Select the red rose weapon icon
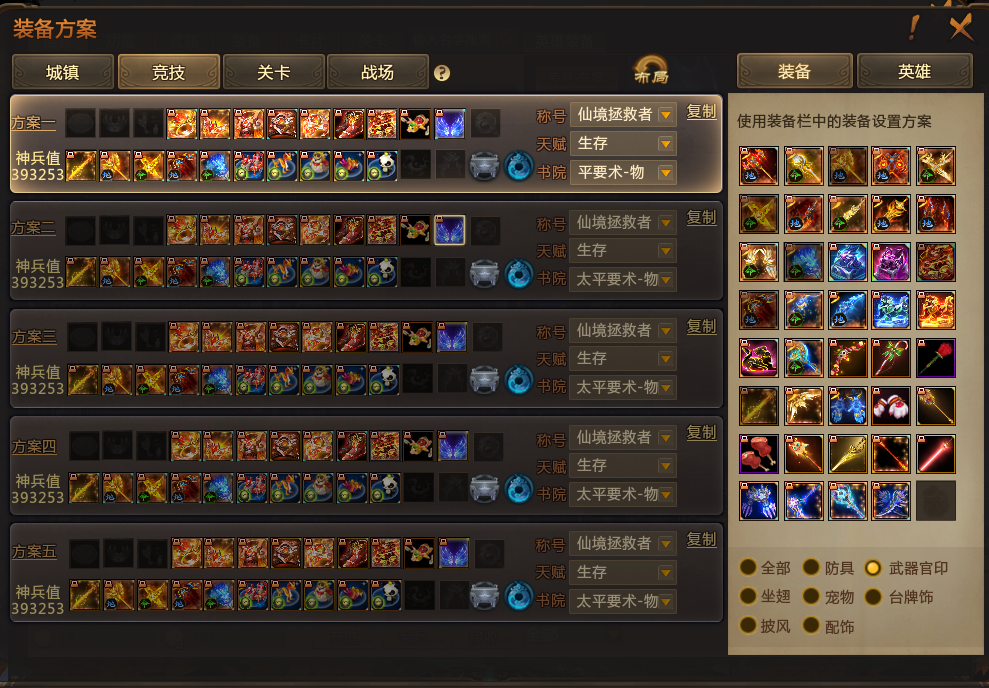 pyautogui.click(x=935, y=358)
